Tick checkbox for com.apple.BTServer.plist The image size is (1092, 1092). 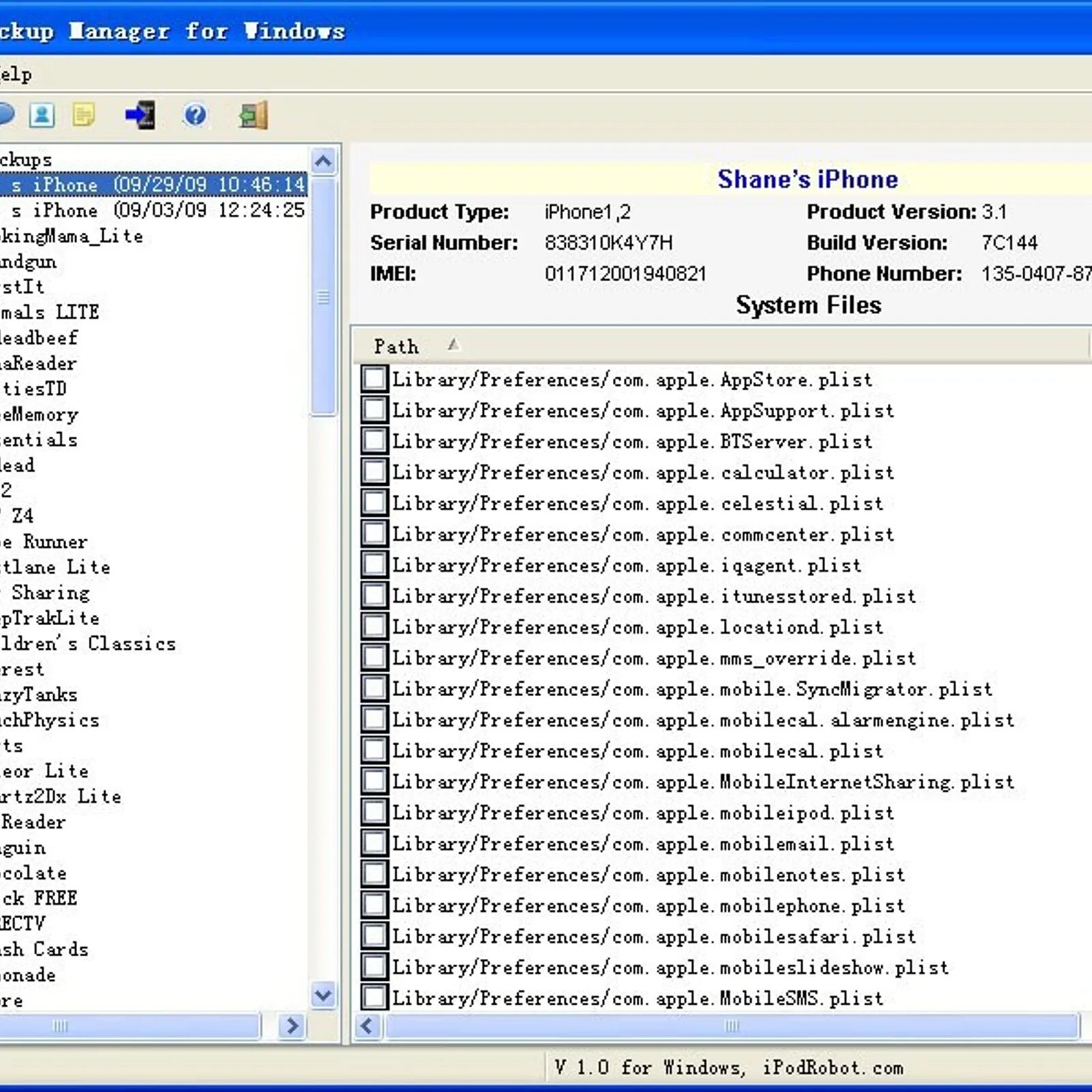374,440
